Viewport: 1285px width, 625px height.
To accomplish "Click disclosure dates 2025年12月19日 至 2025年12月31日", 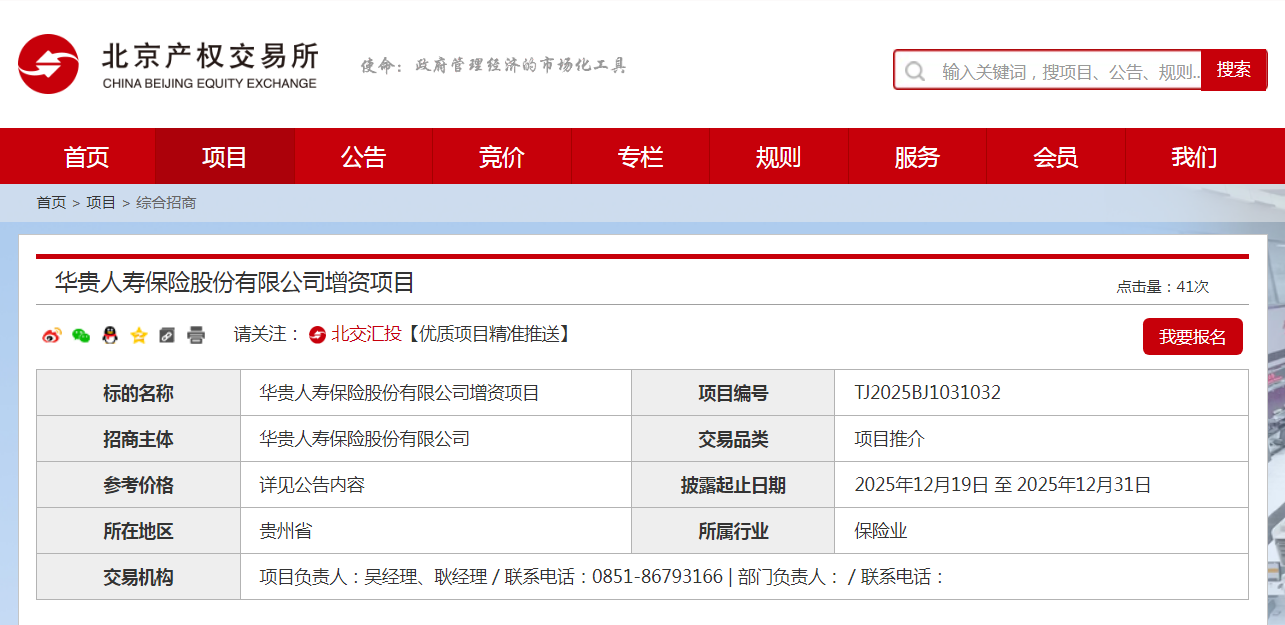I will (1003, 485).
